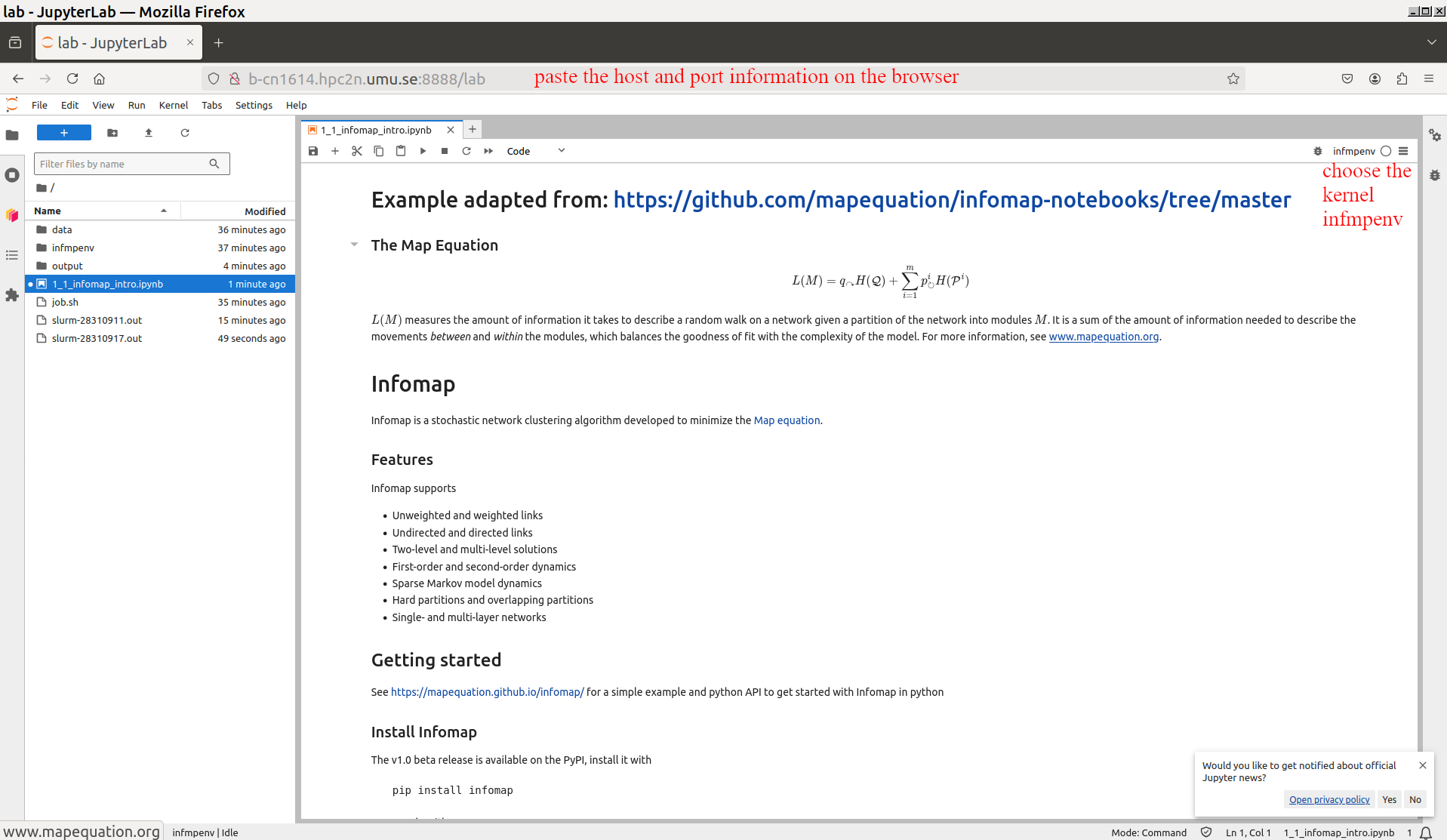Viewport: 1447px width, 840px height.
Task: Close the 1_1_infomap_intro.ipynb tab
Action: point(451,130)
